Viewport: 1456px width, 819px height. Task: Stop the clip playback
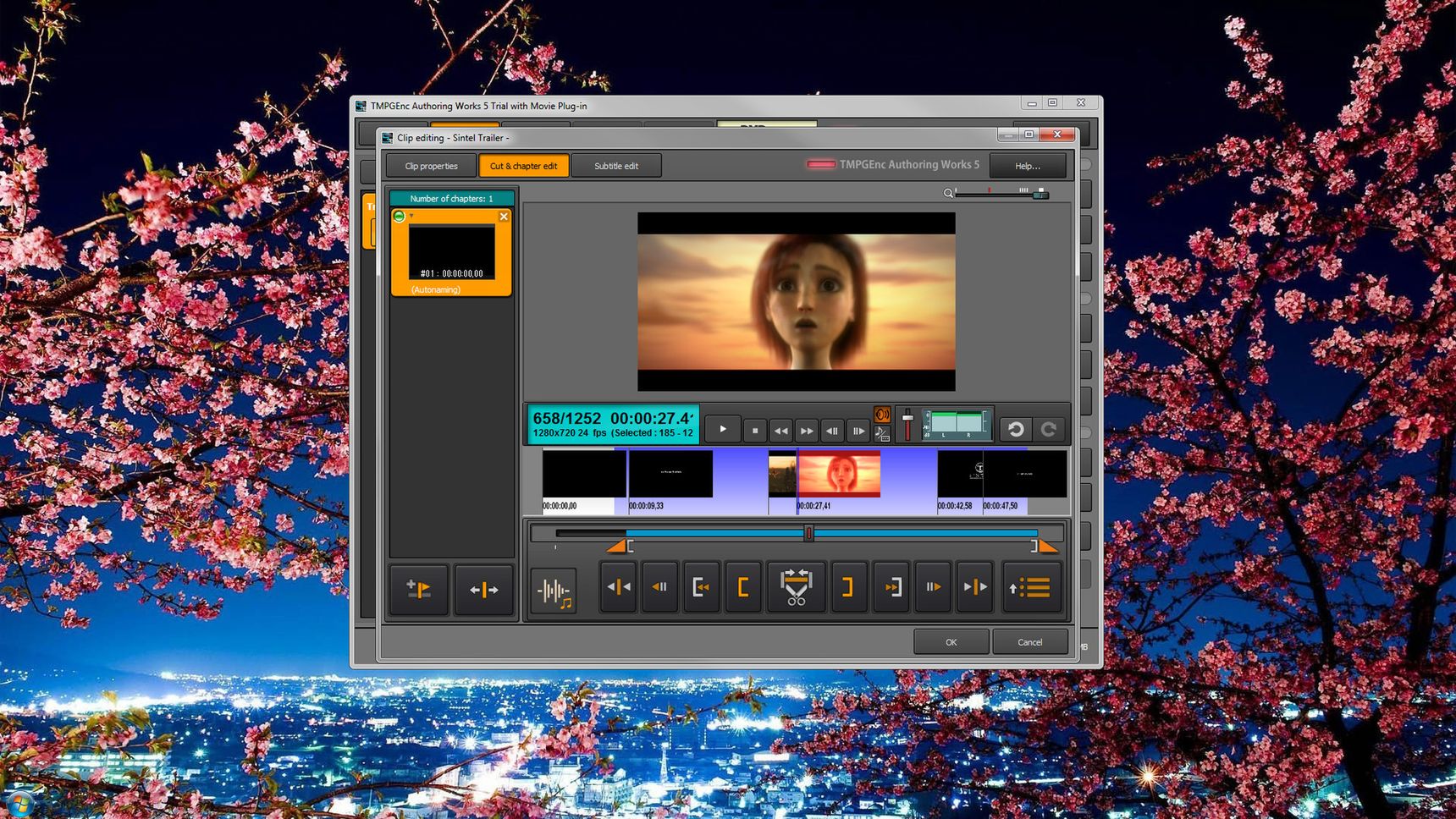pos(755,431)
